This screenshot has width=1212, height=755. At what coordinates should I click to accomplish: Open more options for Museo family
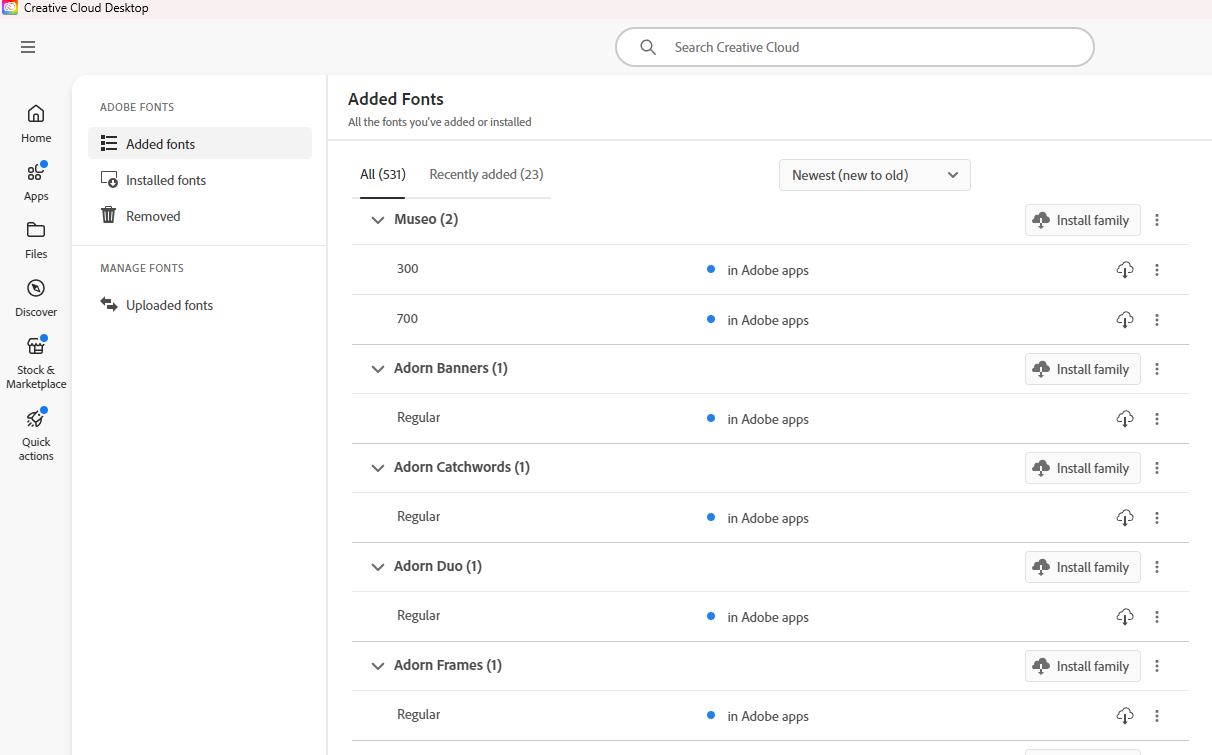point(1157,220)
